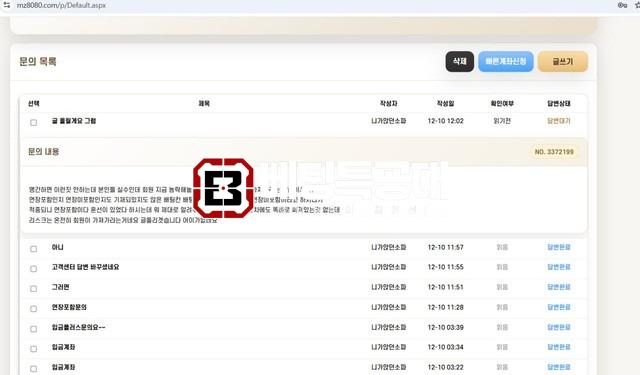
Task: Click the 작성자 column header
Action: 389,104
